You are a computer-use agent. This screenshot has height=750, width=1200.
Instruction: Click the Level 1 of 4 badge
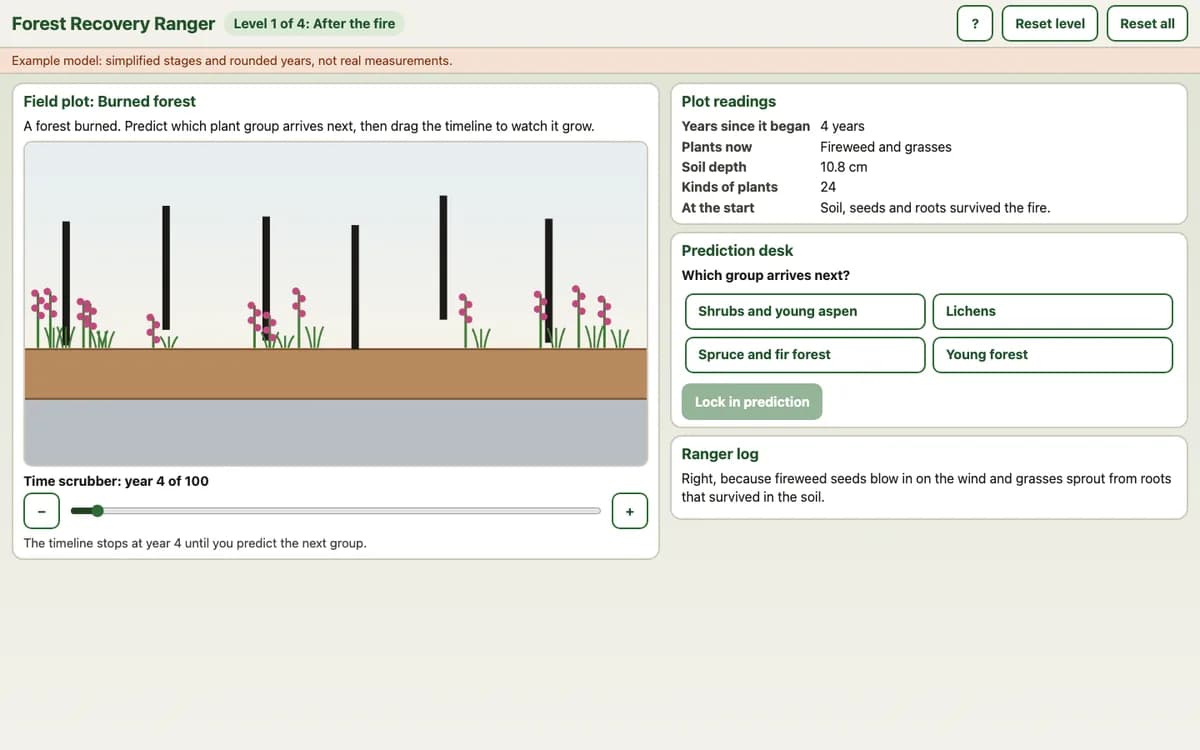(314, 23)
